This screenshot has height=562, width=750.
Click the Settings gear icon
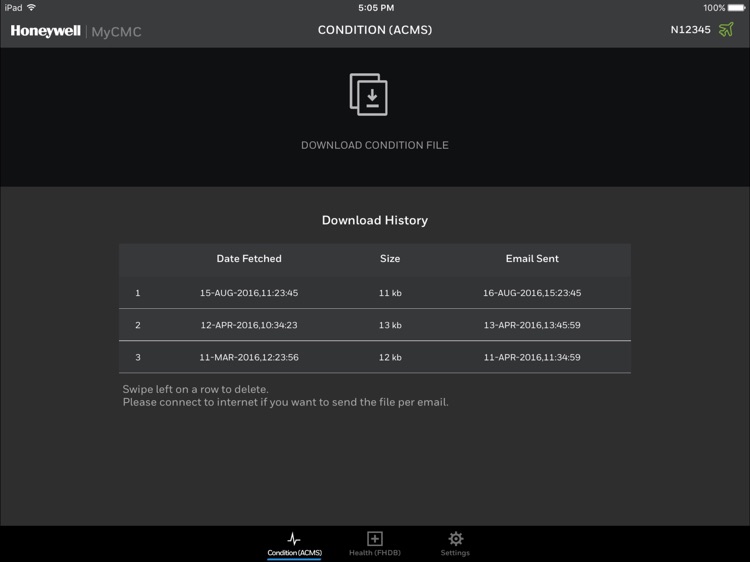pos(455,539)
